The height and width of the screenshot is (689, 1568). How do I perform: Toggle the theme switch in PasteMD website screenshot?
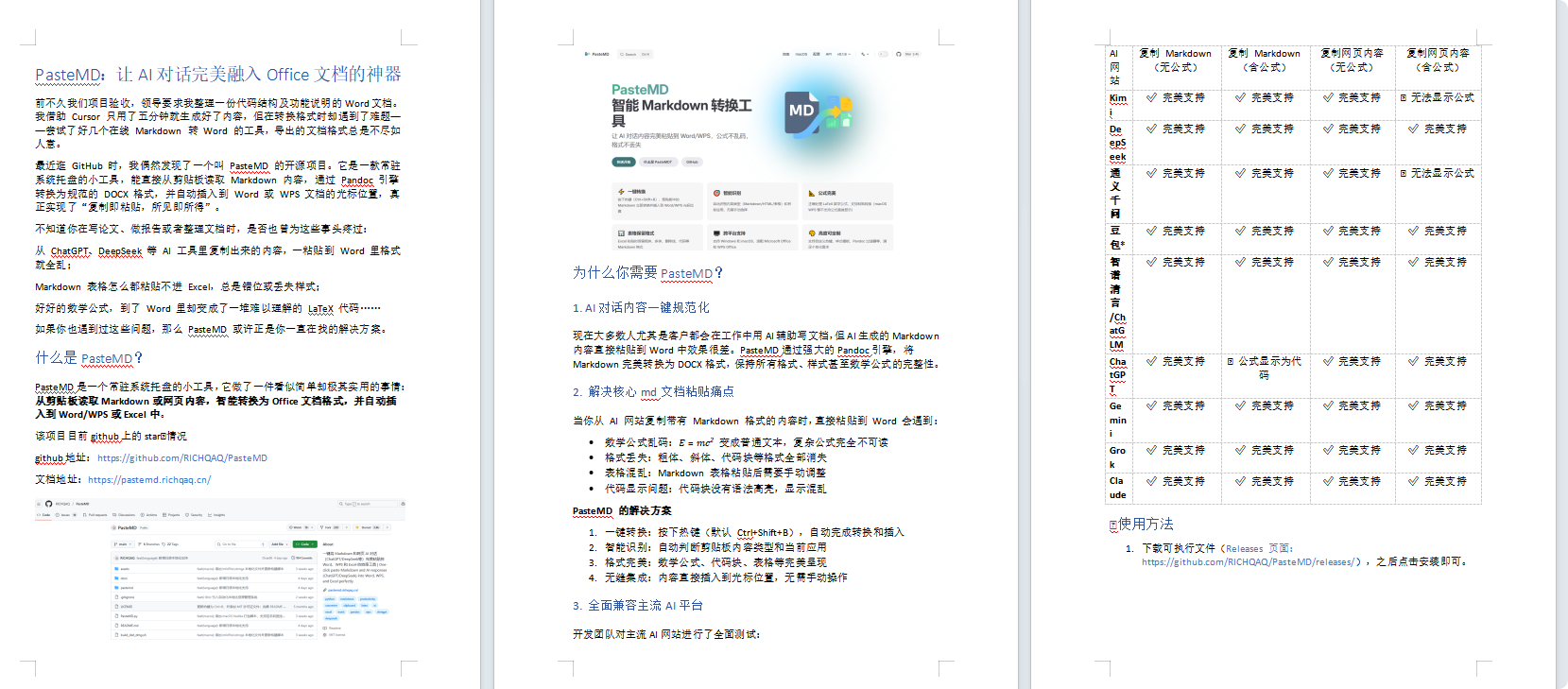[883, 54]
